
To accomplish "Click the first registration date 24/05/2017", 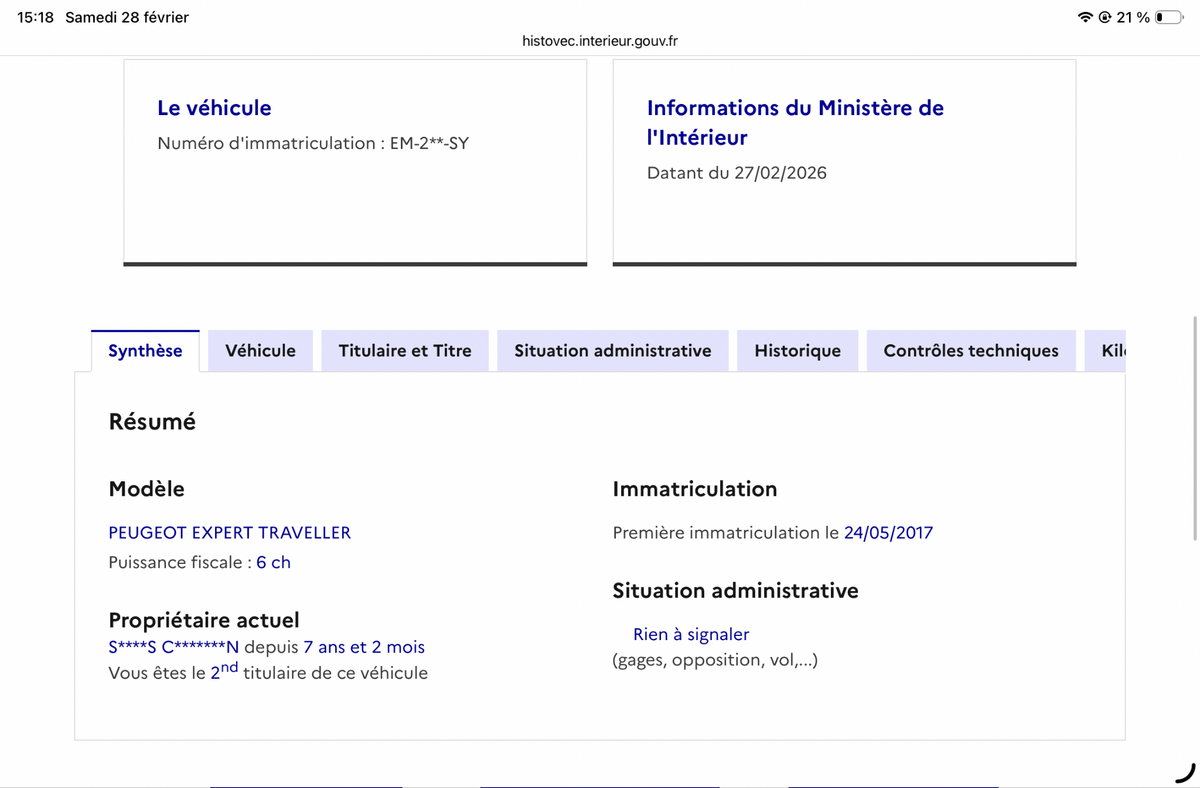I will [x=888, y=533].
